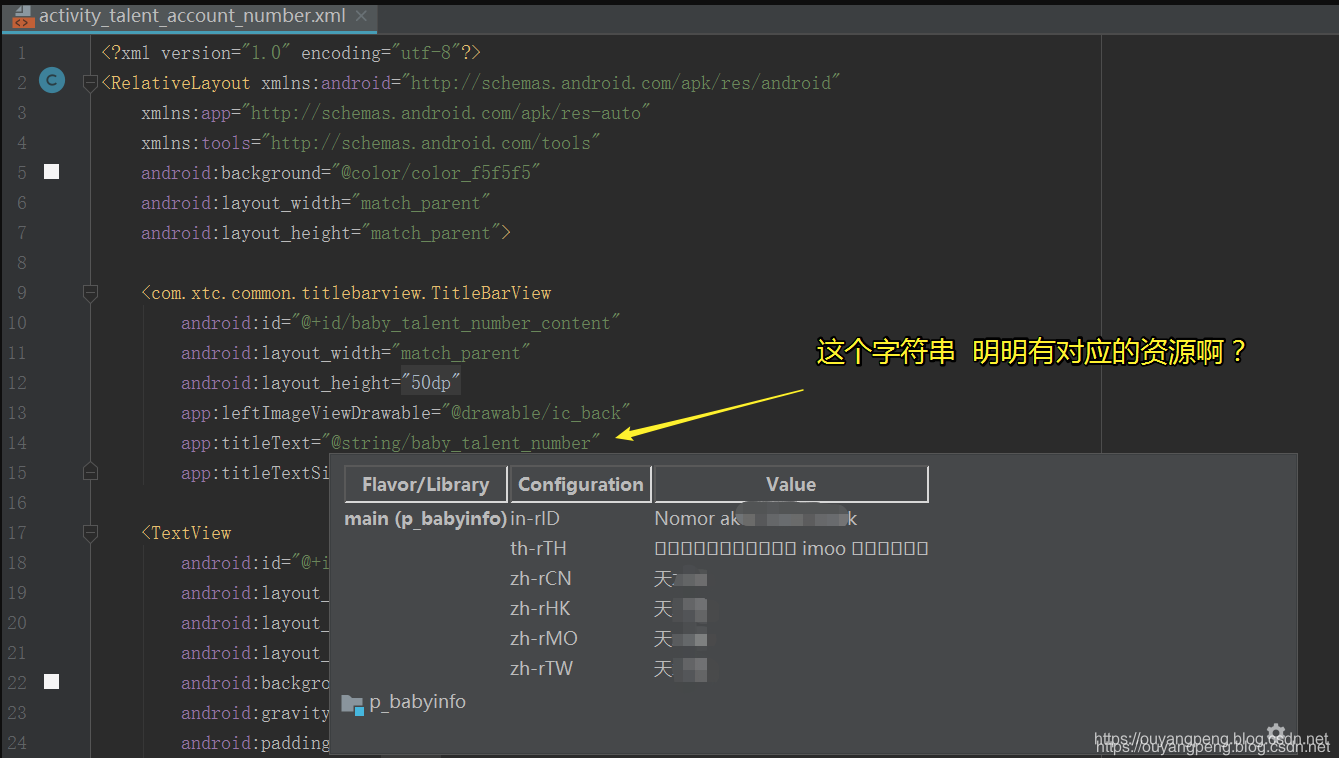Click android:padding attribute on line 24
The width and height of the screenshot is (1339, 758).
(255, 742)
